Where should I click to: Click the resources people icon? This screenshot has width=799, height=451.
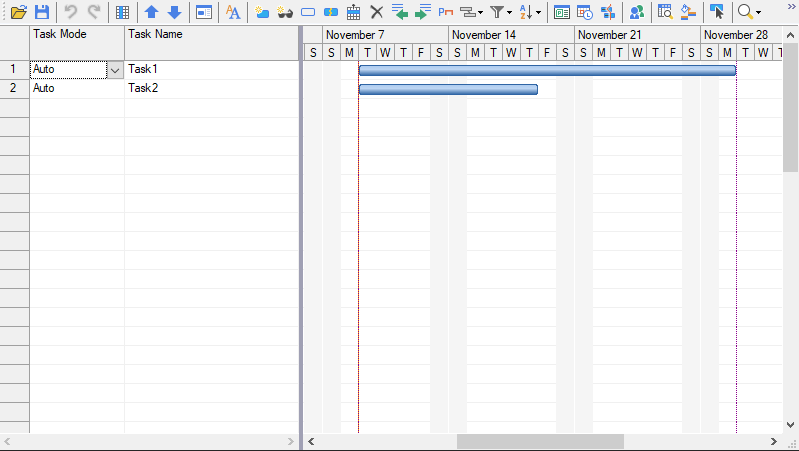[x=636, y=12]
